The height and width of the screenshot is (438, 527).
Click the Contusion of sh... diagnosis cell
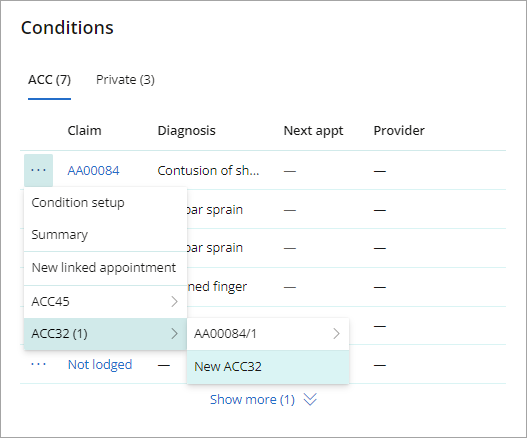208,171
